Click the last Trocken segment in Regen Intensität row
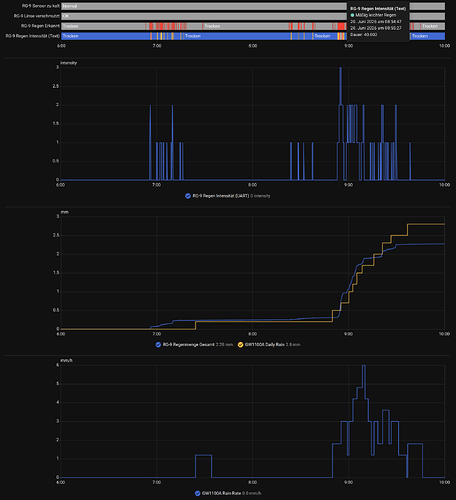The width and height of the screenshot is (456, 500). (428, 36)
